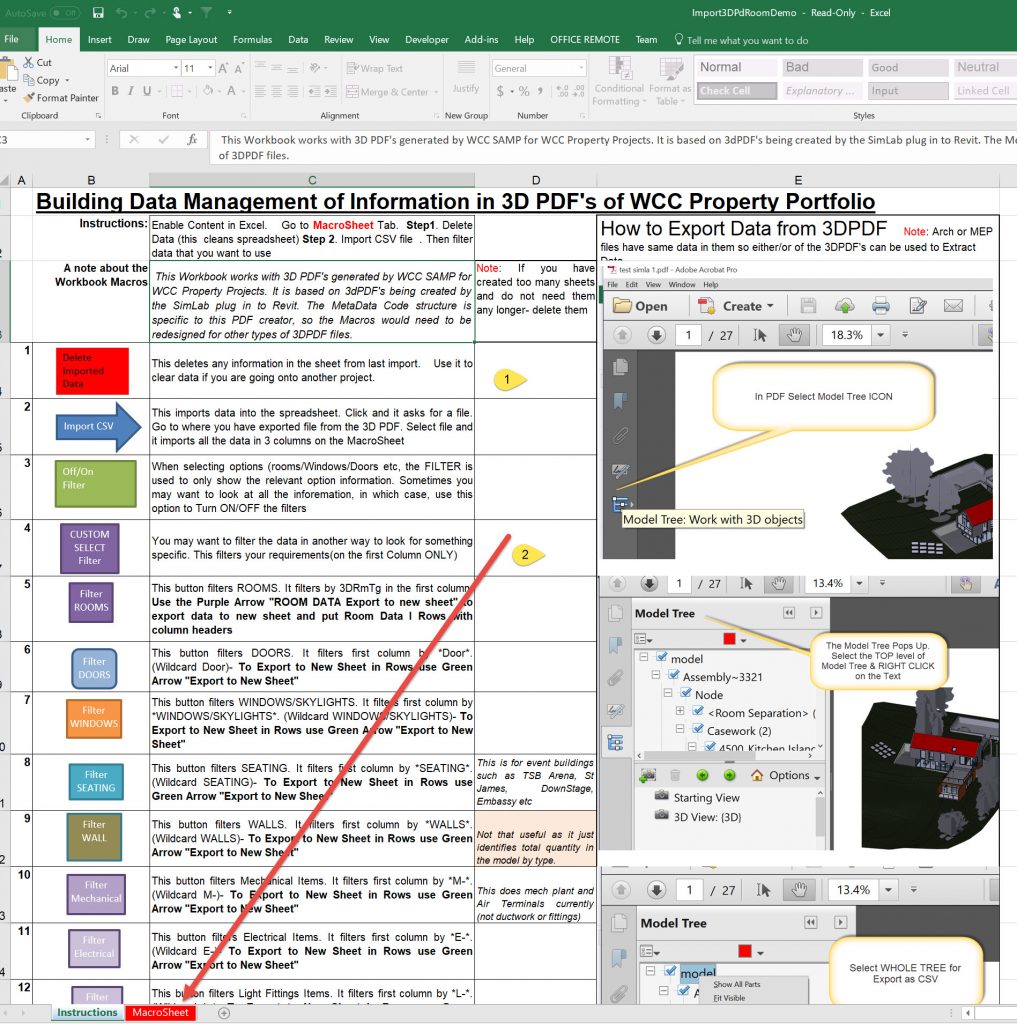Click the Save icon in title bar

tap(97, 13)
